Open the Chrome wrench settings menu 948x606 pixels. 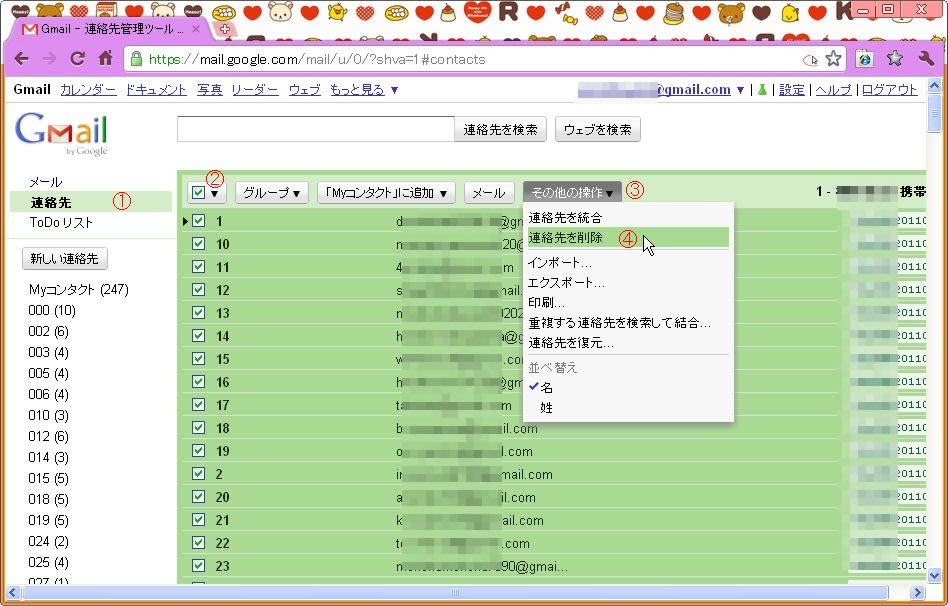[x=925, y=59]
